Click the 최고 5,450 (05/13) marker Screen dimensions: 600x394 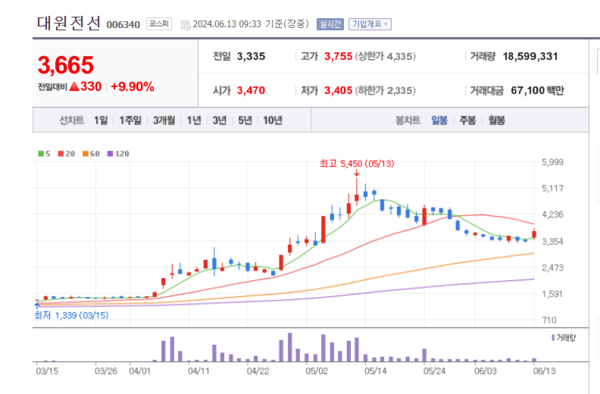click(x=357, y=164)
